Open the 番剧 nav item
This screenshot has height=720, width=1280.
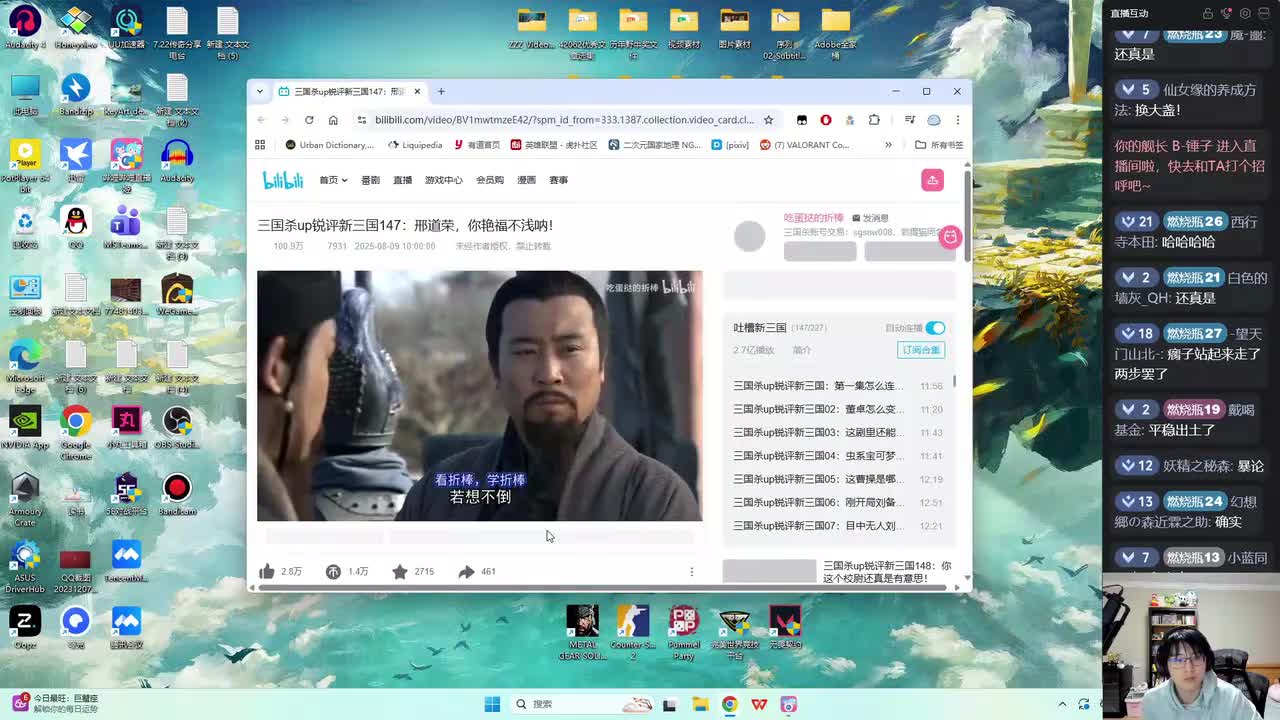pyautogui.click(x=370, y=180)
